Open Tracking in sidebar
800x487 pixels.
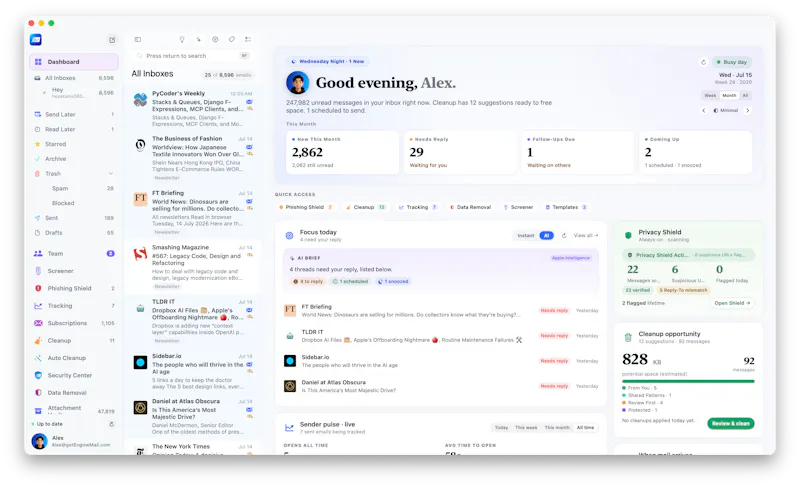74,305
